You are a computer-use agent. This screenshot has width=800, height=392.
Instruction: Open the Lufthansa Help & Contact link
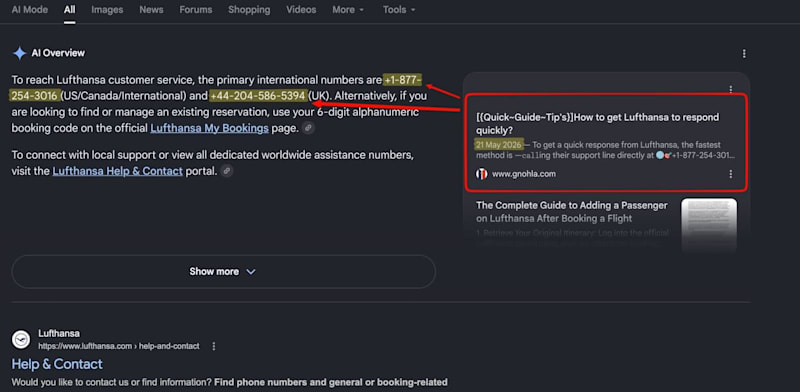click(117, 171)
